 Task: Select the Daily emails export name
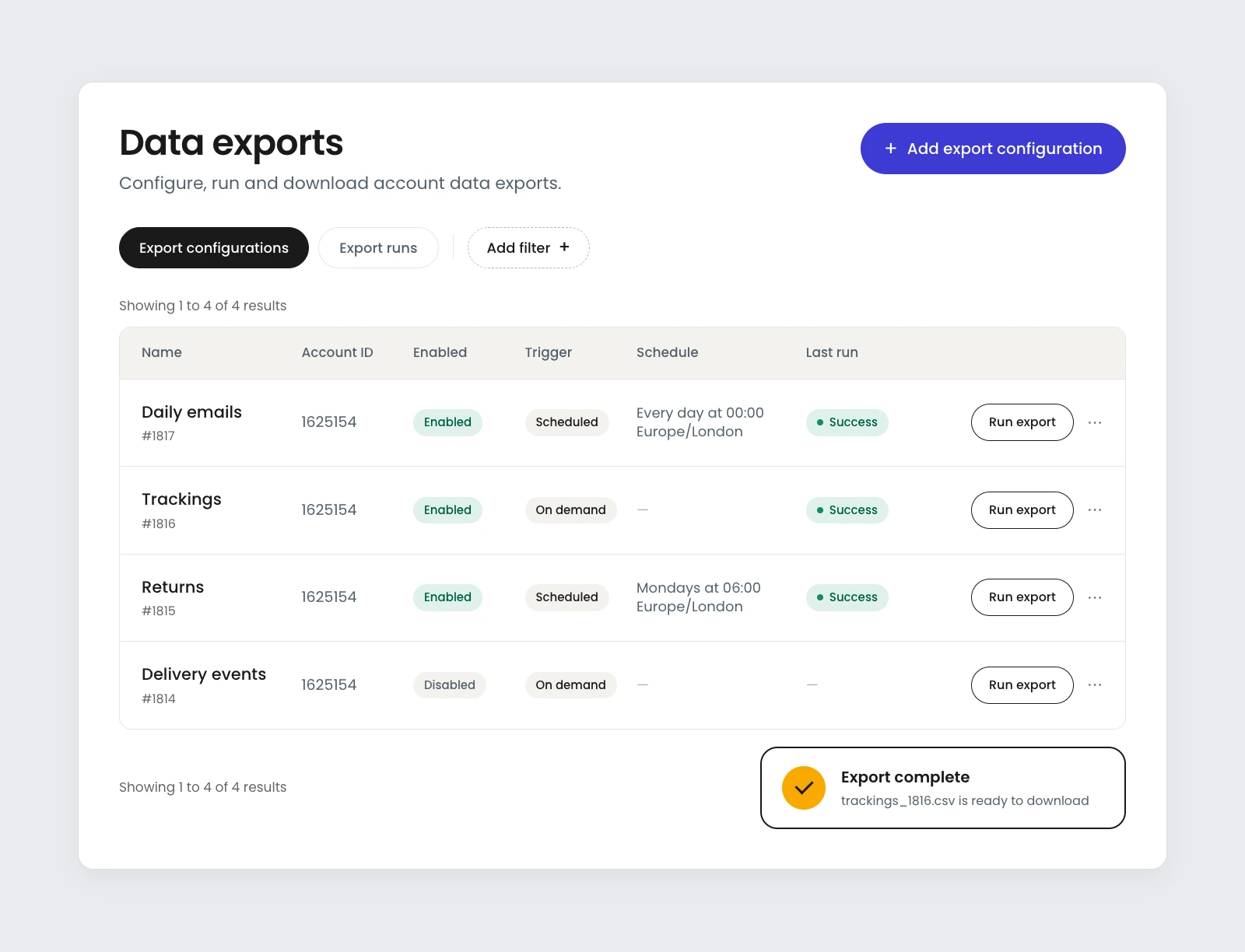191,412
